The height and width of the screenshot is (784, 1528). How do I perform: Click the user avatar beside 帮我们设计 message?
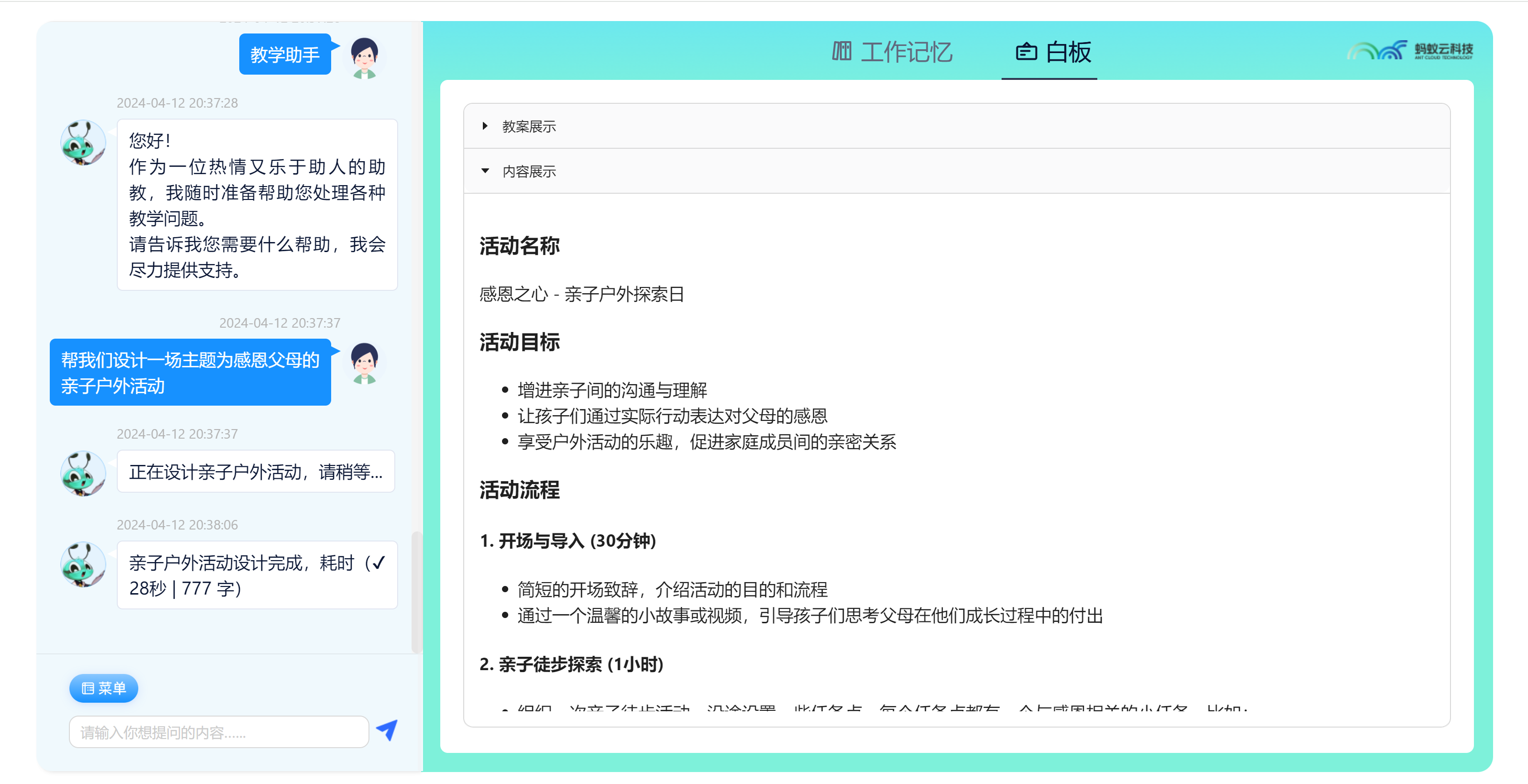(x=364, y=363)
